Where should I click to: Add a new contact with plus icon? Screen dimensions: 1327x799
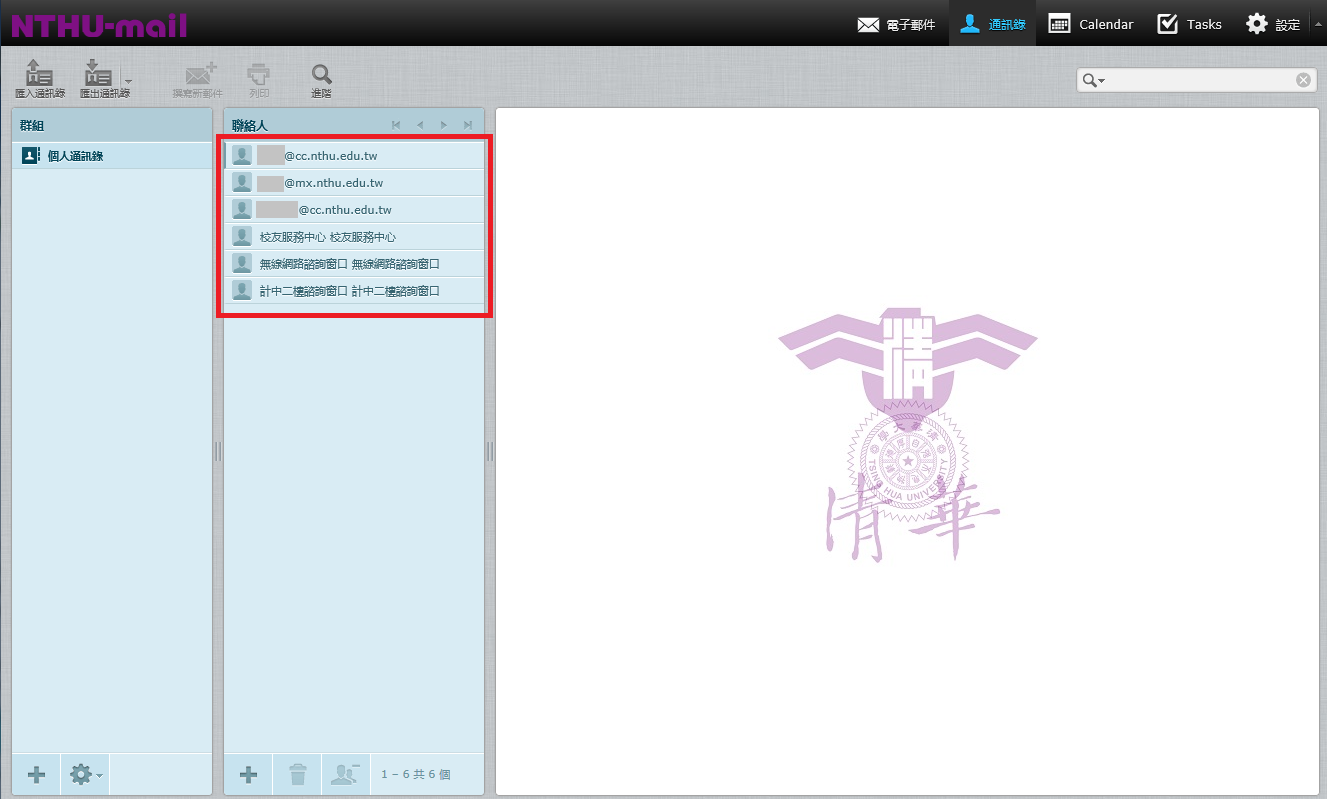coord(248,774)
